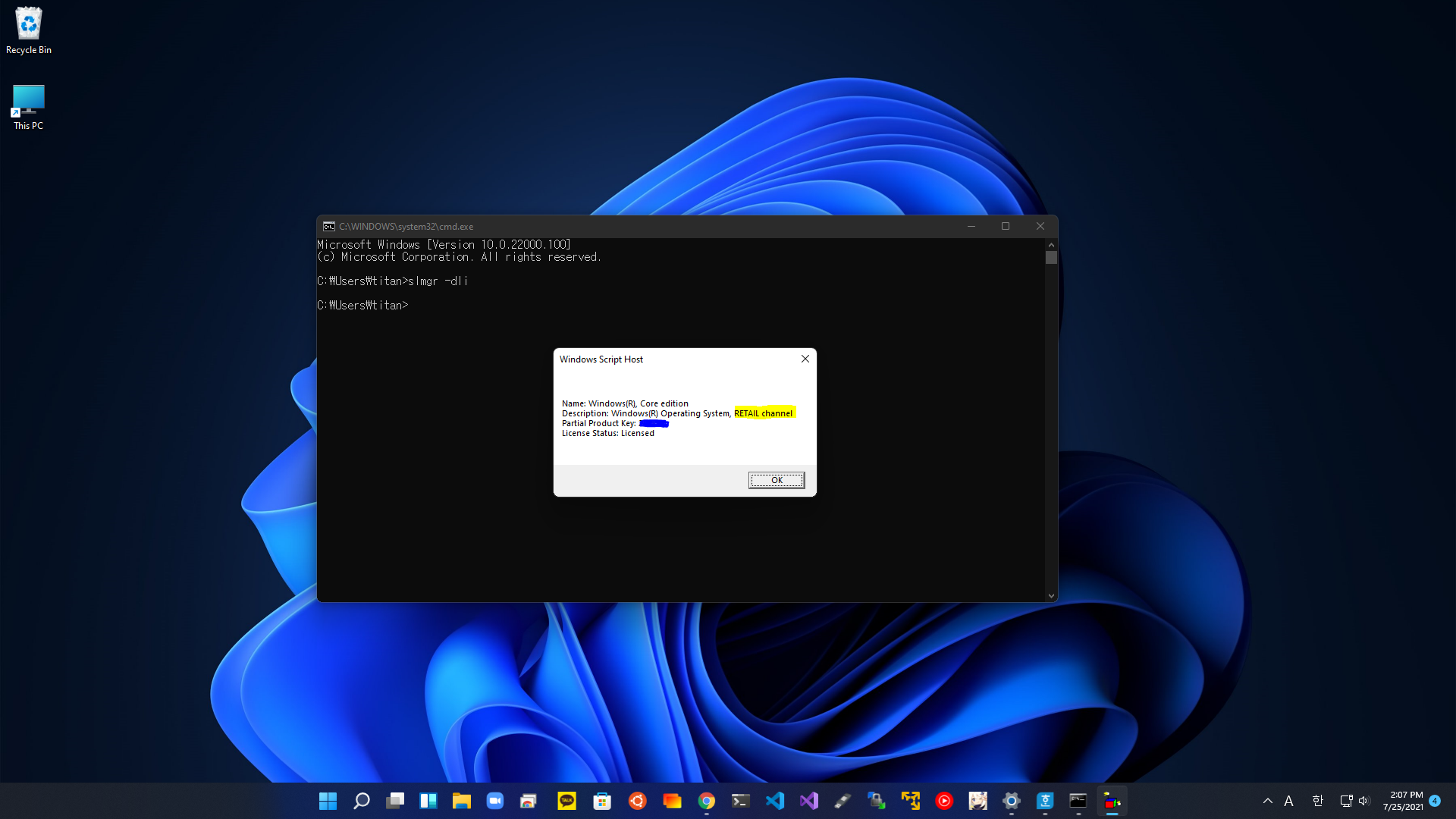Screen dimensions: 1456x819
Task: Minimize the cmd.exe window
Action: pos(971,226)
